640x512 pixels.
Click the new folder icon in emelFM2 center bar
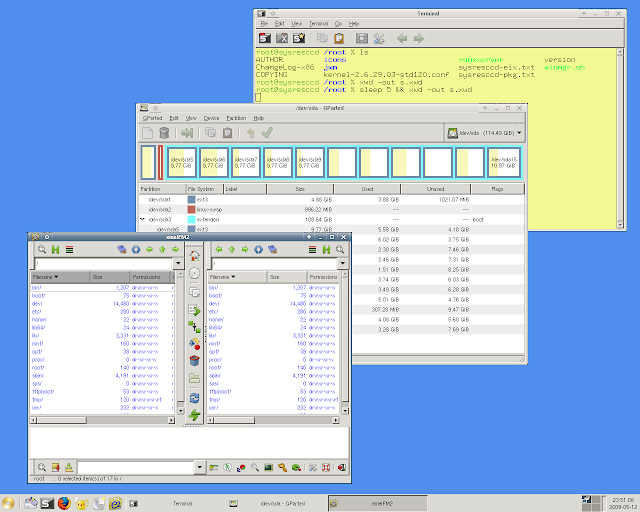point(195,378)
